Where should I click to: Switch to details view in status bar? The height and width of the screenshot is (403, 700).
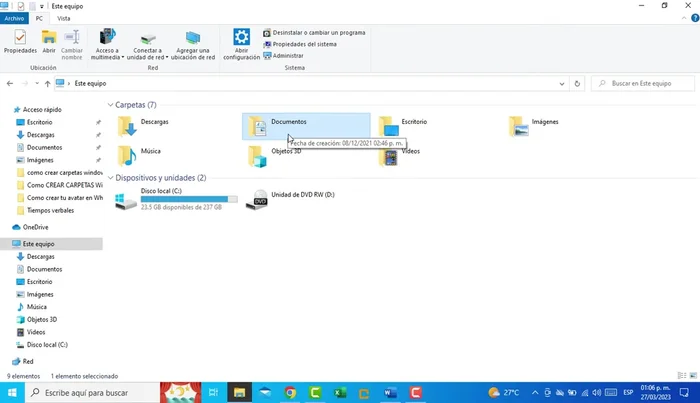pyautogui.click(x=681, y=376)
